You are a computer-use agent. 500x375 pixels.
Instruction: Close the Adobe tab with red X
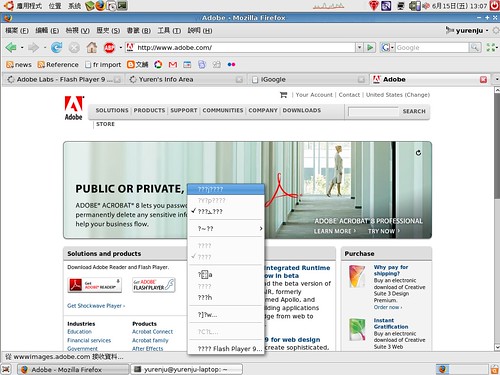coord(483,79)
